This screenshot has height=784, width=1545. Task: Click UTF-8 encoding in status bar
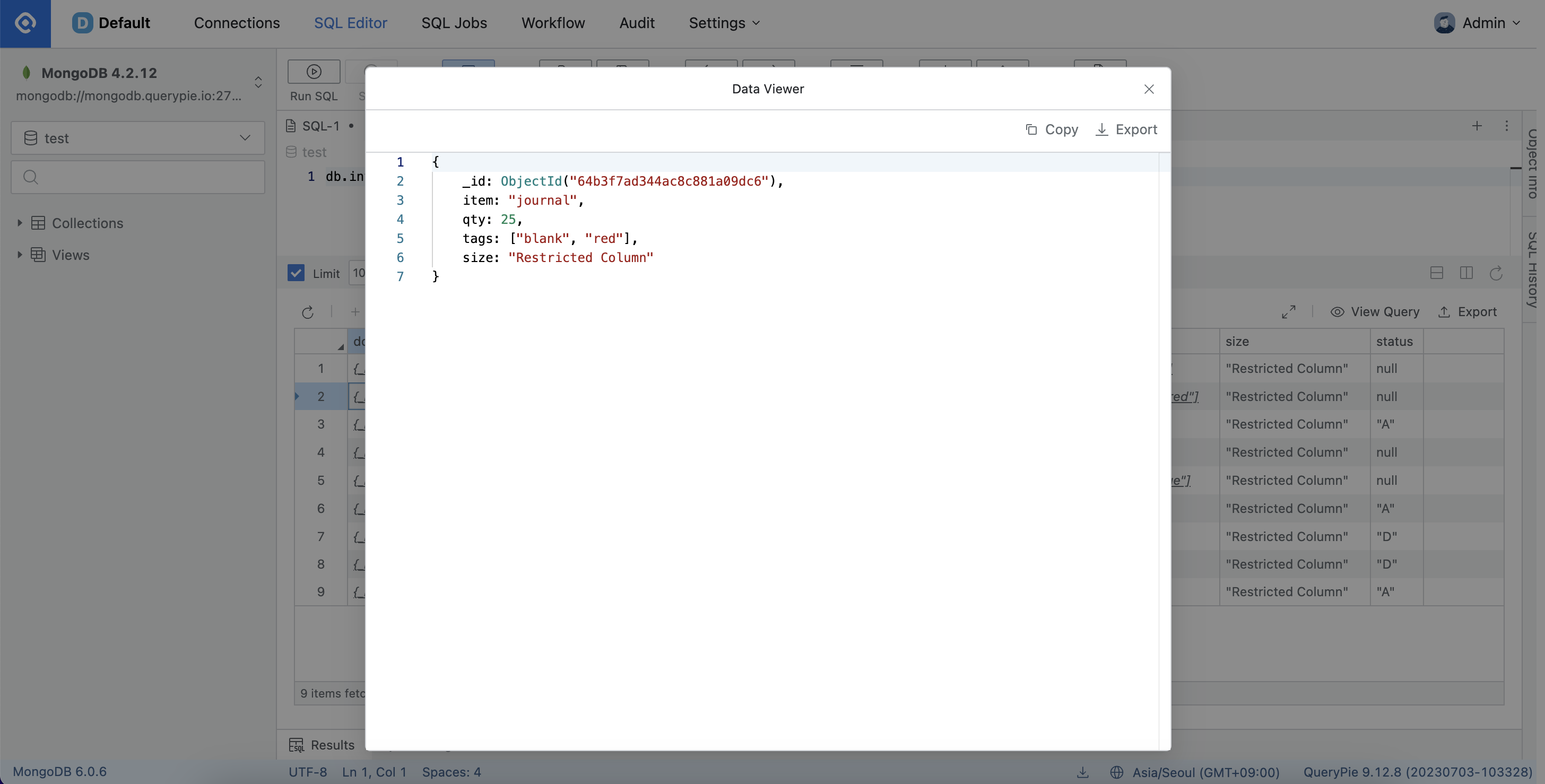click(x=308, y=772)
